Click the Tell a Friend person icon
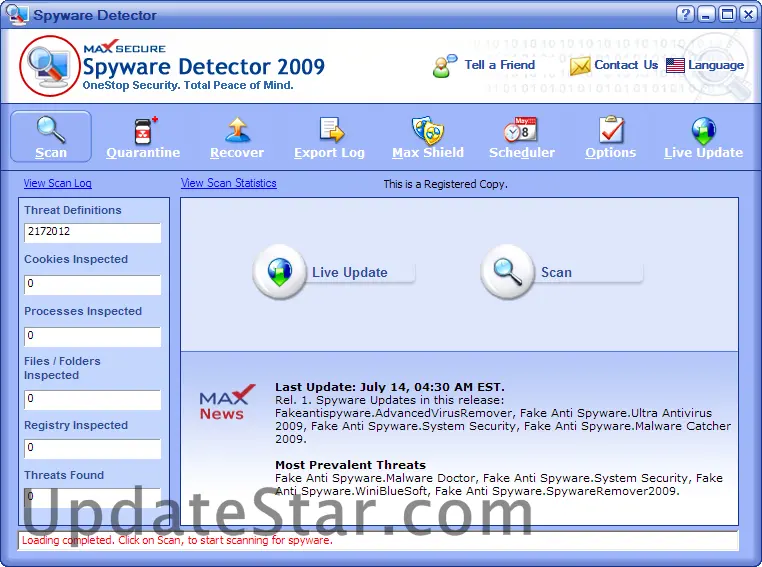The width and height of the screenshot is (762, 567). pyautogui.click(x=444, y=66)
